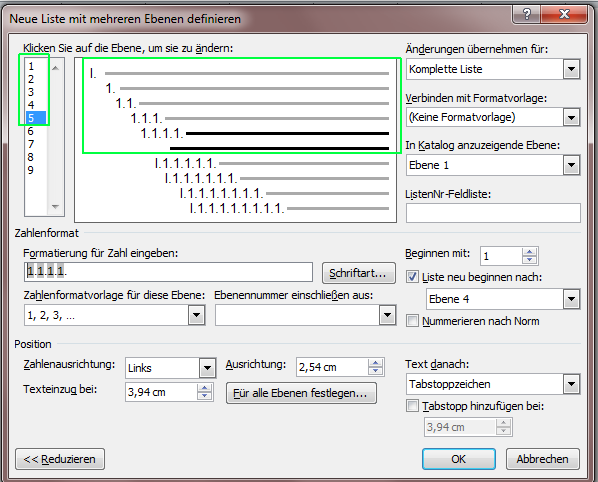This screenshot has width=598, height=482.
Task: Decrease the Texteinzug bei spinner value
Action: (204, 396)
